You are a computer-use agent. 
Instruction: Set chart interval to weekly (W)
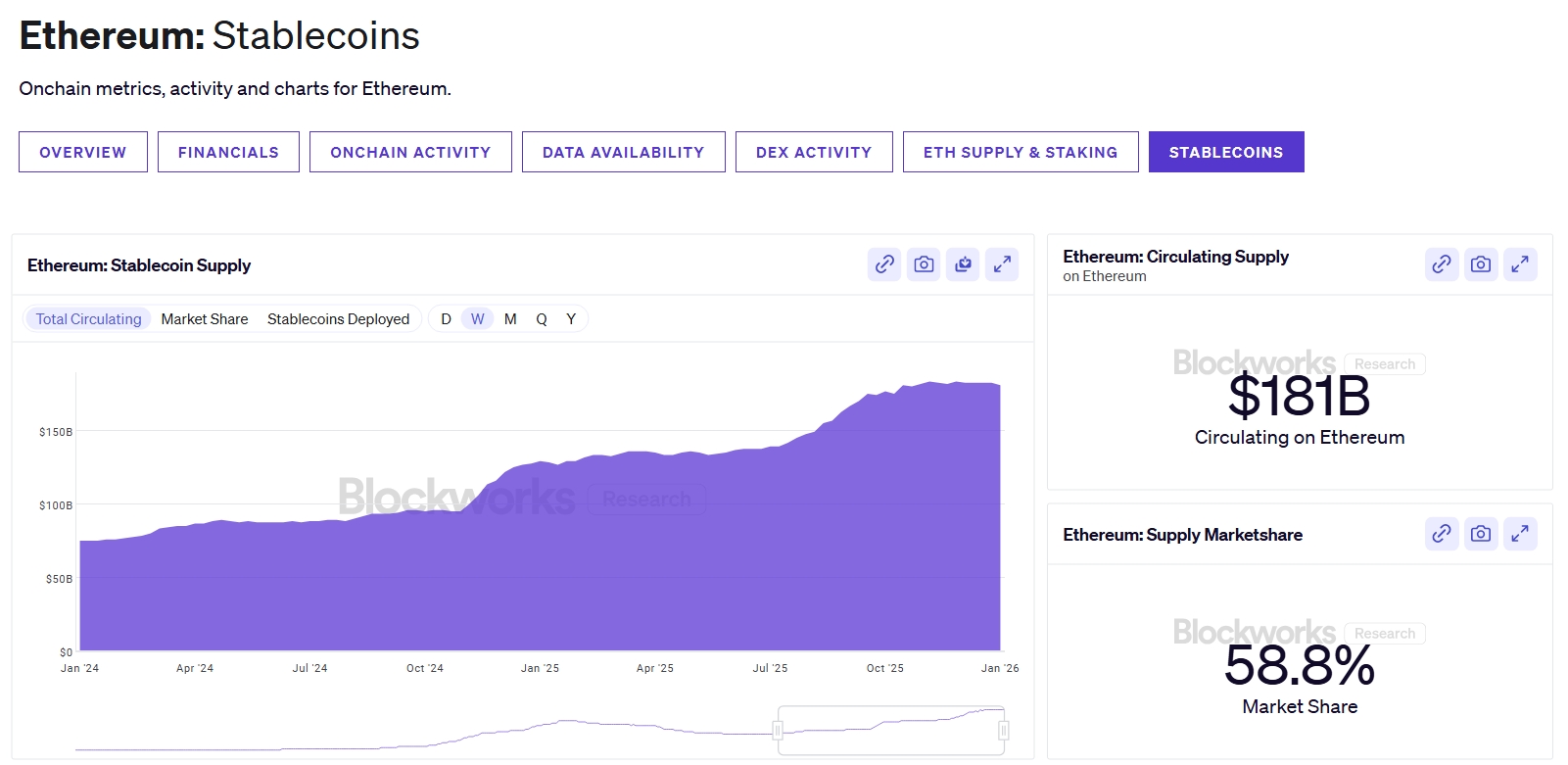point(478,319)
